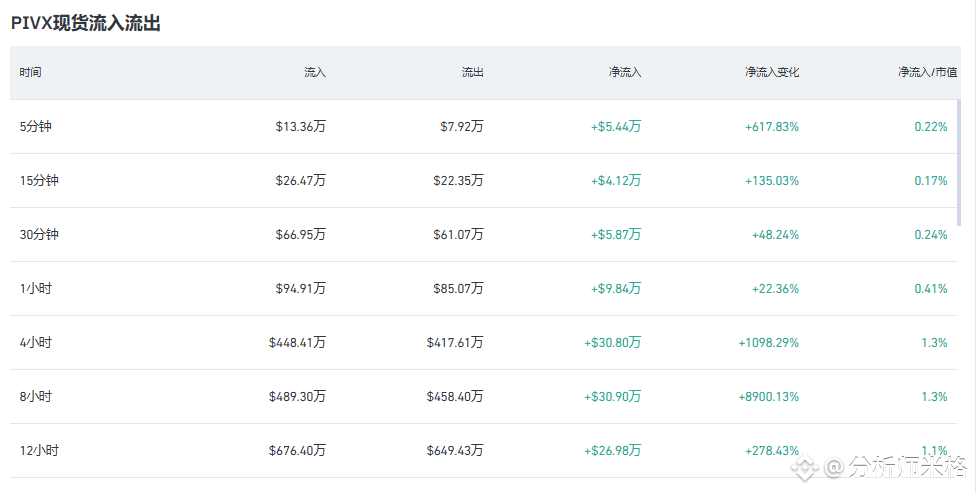Image resolution: width=976 pixels, height=493 pixels.
Task: Sort by the 流入 column header
Action: (315, 73)
